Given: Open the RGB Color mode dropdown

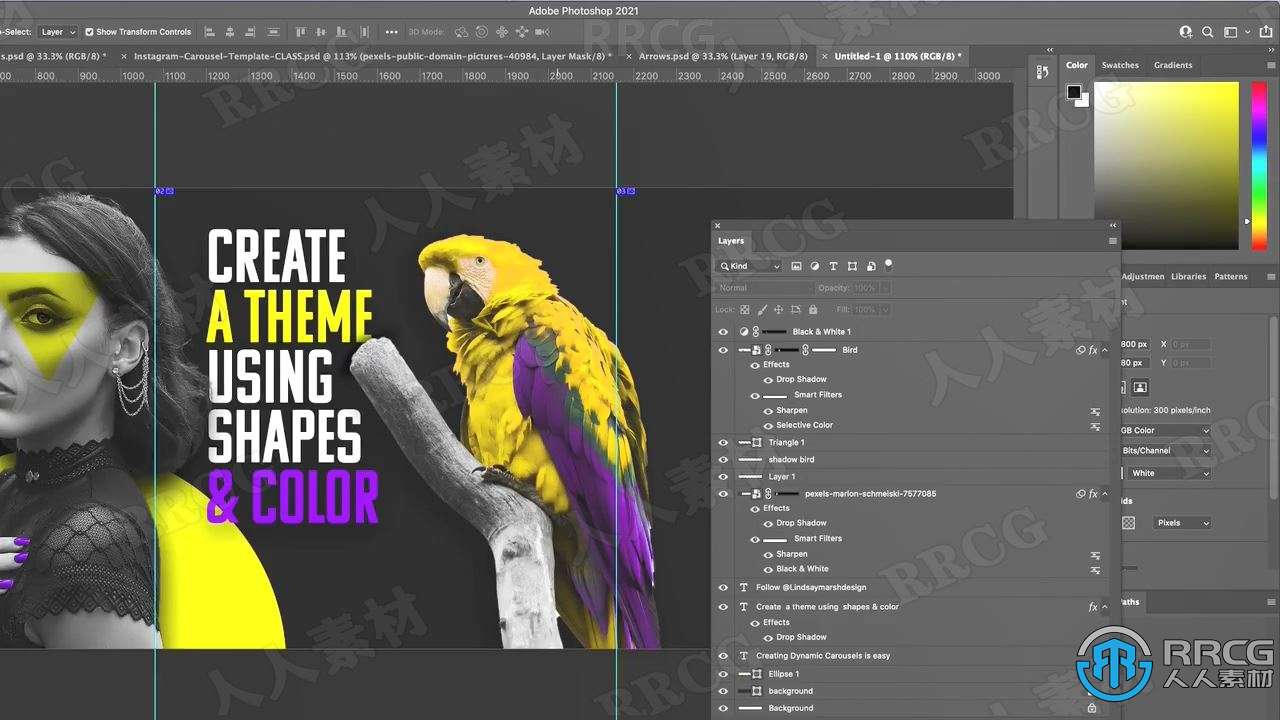Looking at the screenshot, I should coord(1165,430).
